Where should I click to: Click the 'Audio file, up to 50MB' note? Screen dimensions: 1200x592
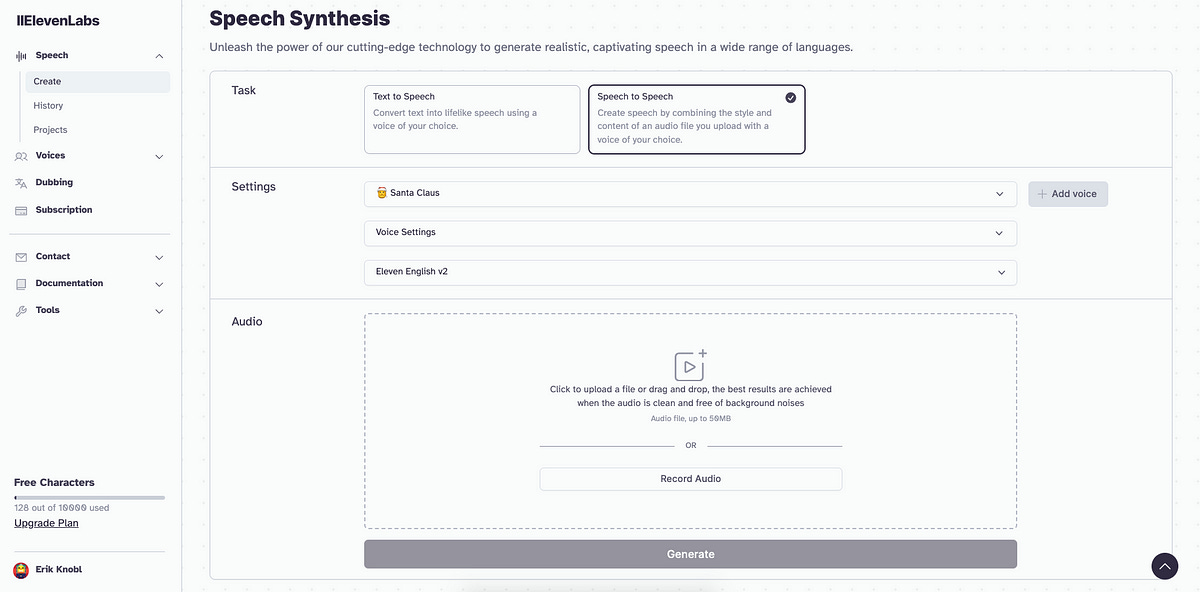coord(690,418)
